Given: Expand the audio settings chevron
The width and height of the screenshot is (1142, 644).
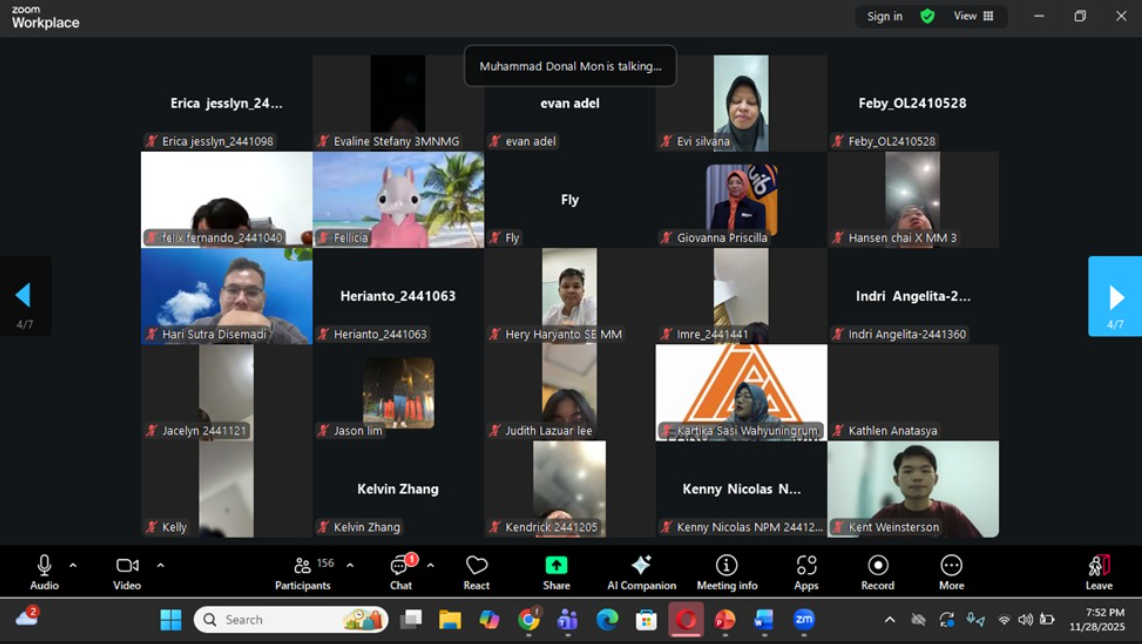Looking at the screenshot, I should (x=72, y=565).
